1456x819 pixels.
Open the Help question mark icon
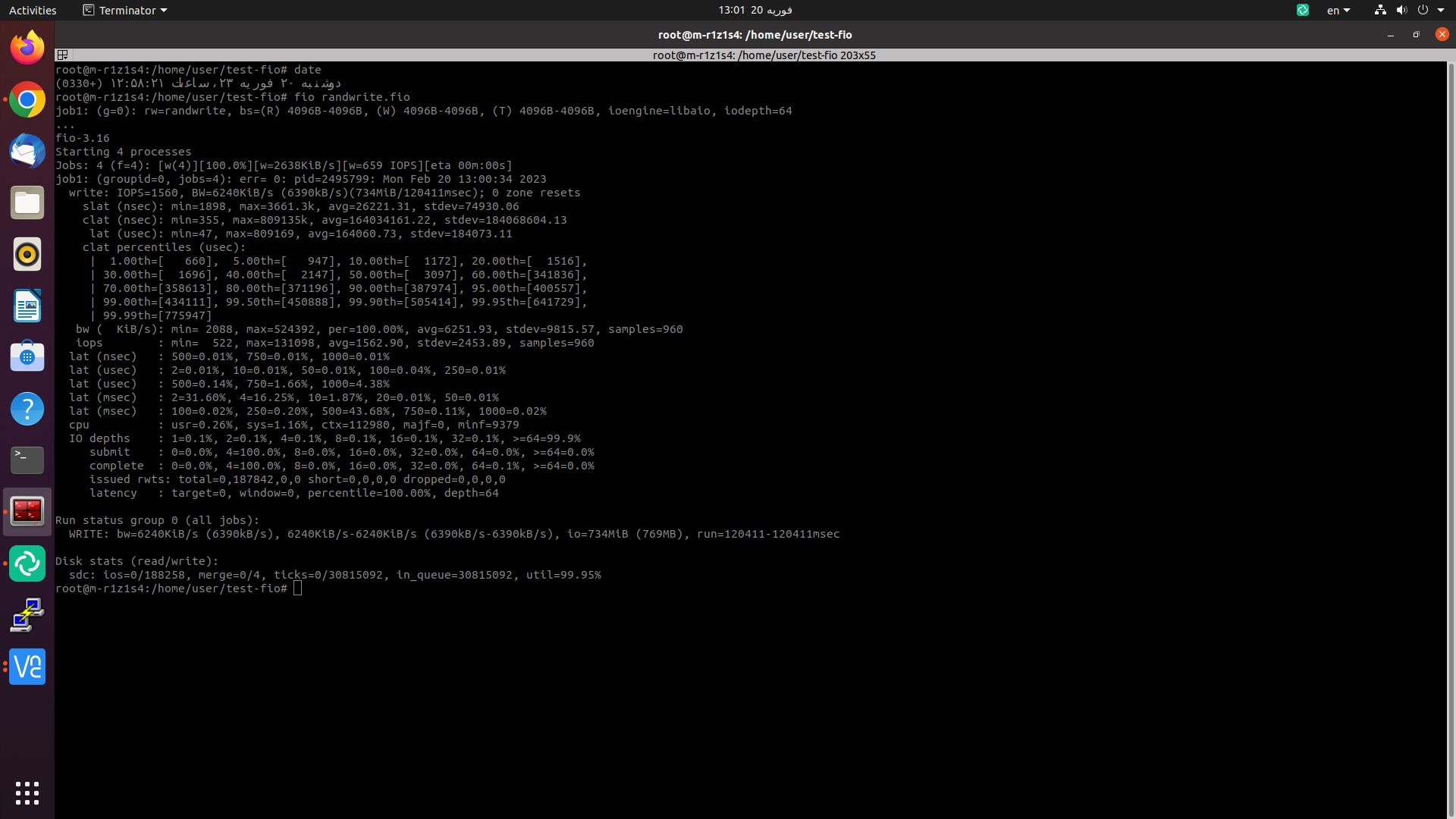click(27, 409)
